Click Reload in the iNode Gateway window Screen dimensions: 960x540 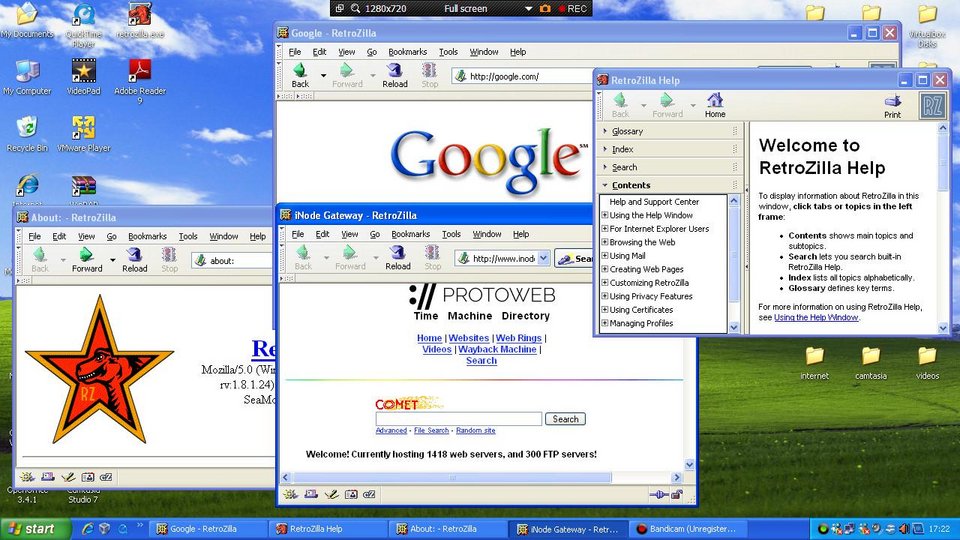point(398,258)
